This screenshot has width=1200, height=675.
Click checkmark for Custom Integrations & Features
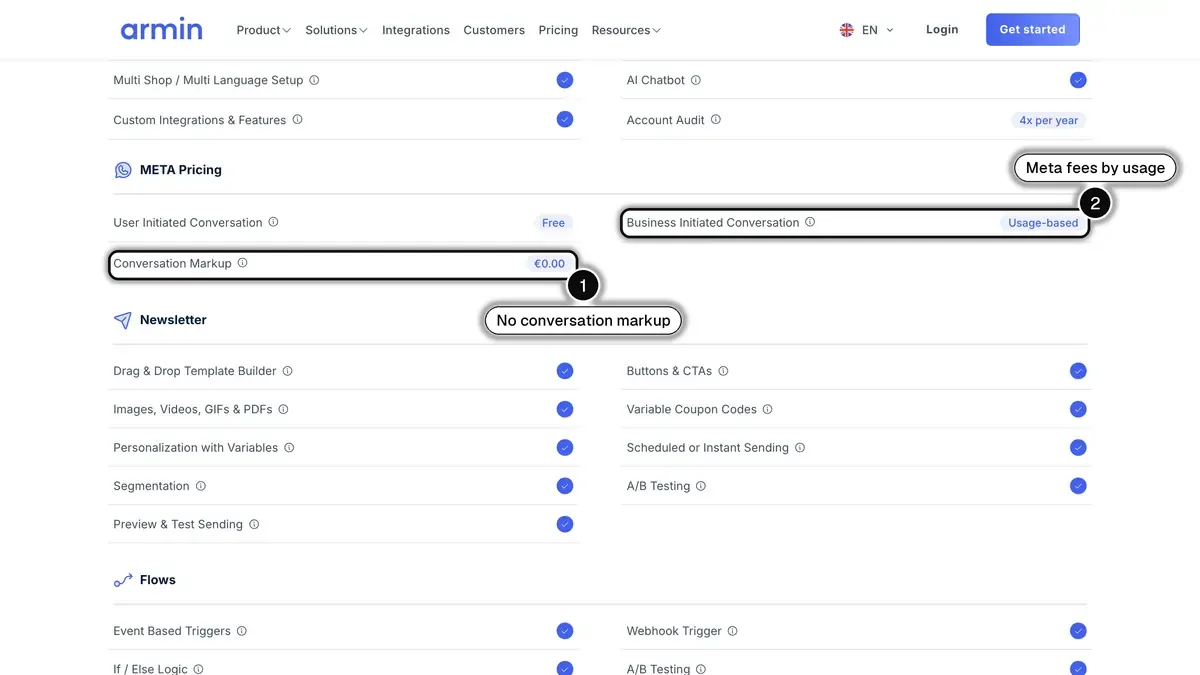[x=565, y=120]
